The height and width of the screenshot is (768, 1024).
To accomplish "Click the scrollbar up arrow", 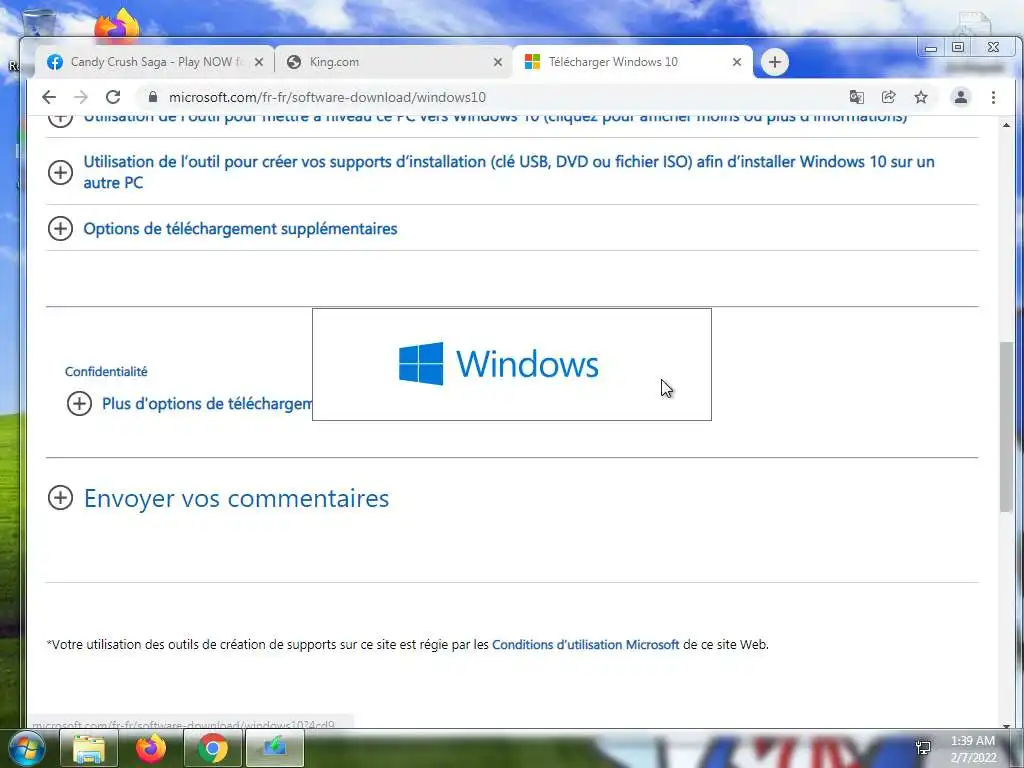I will 1006,124.
